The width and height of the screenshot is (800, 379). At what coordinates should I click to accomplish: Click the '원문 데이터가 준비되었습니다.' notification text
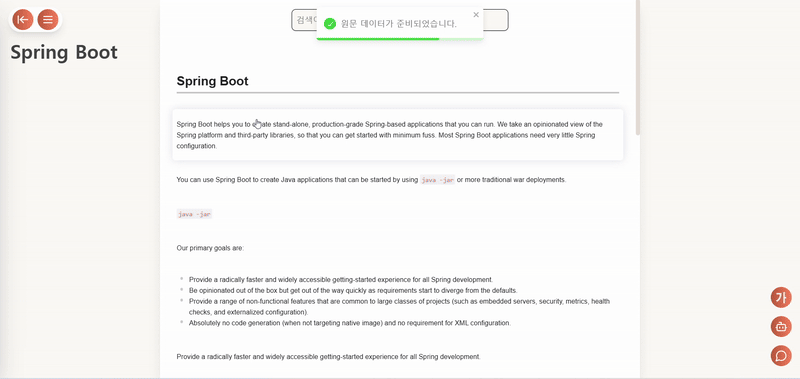(398, 23)
